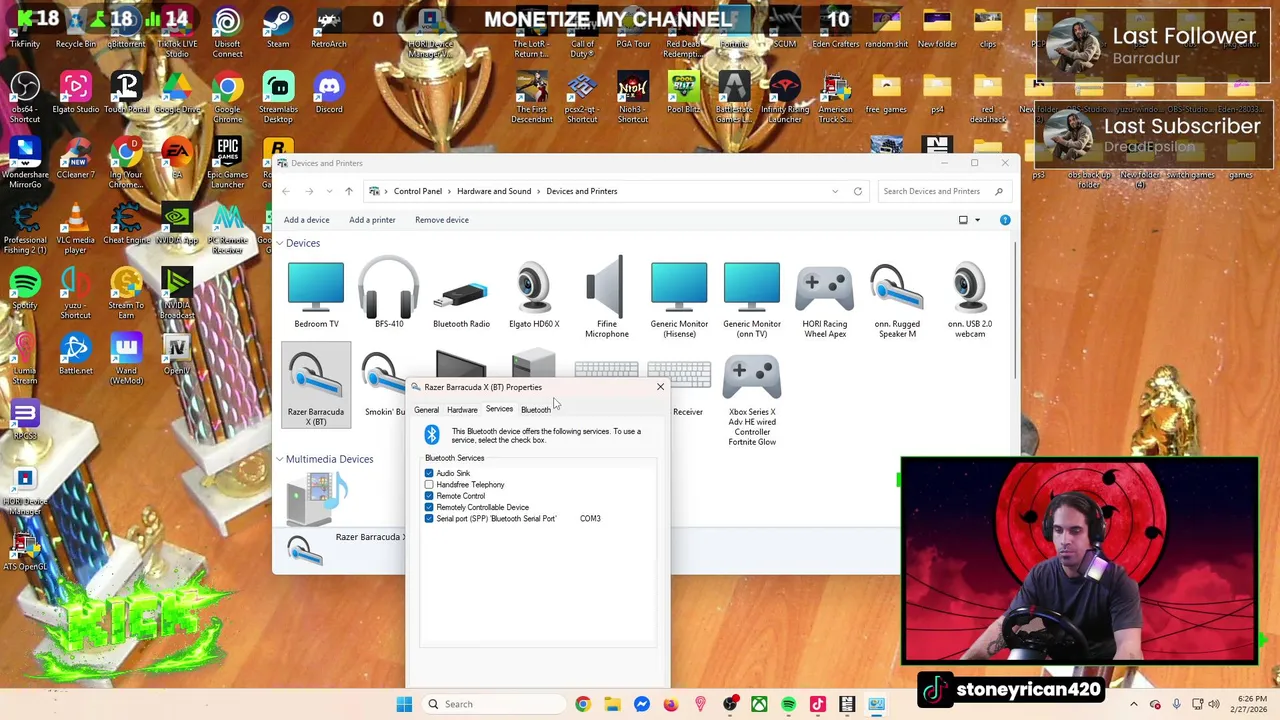This screenshot has width=1280, height=720.
Task: Click the back arrow in Devices and Printers
Action: coord(286,191)
